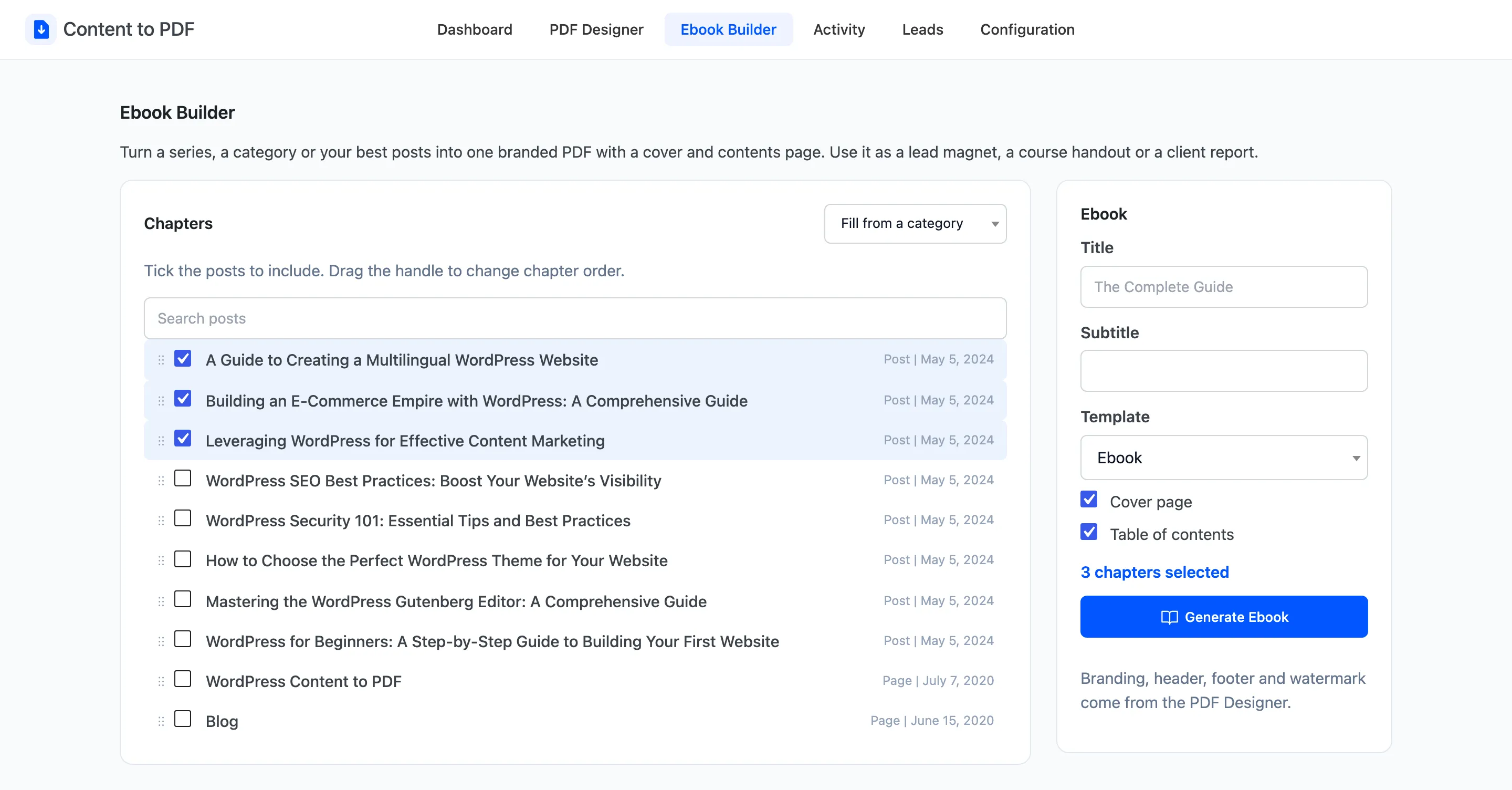
Task: Select the Ebook Builder tab
Action: point(728,29)
